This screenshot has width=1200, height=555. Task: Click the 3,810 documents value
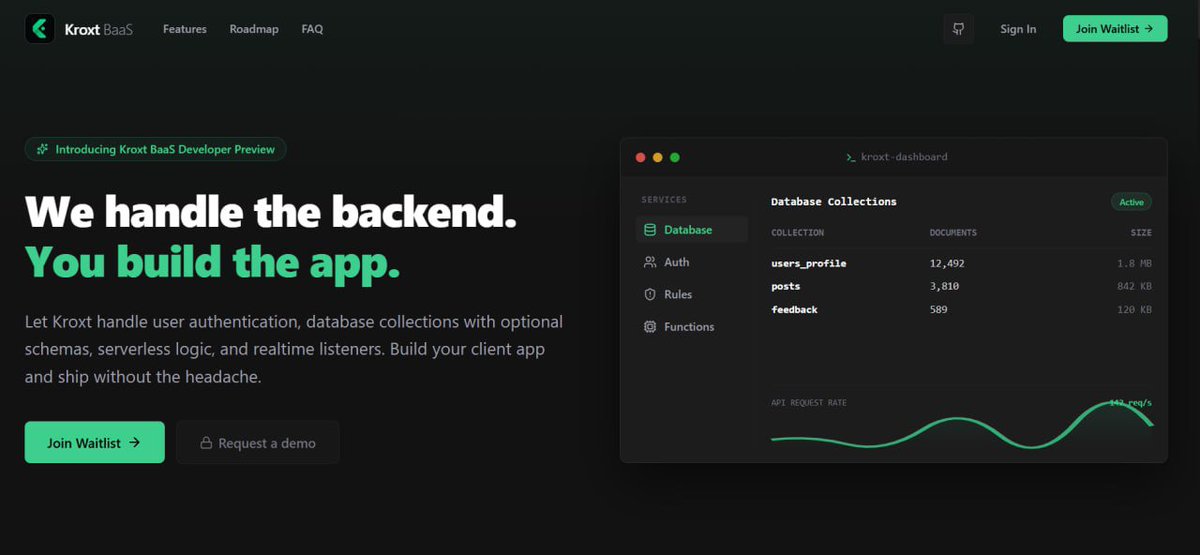pyautogui.click(x=944, y=286)
